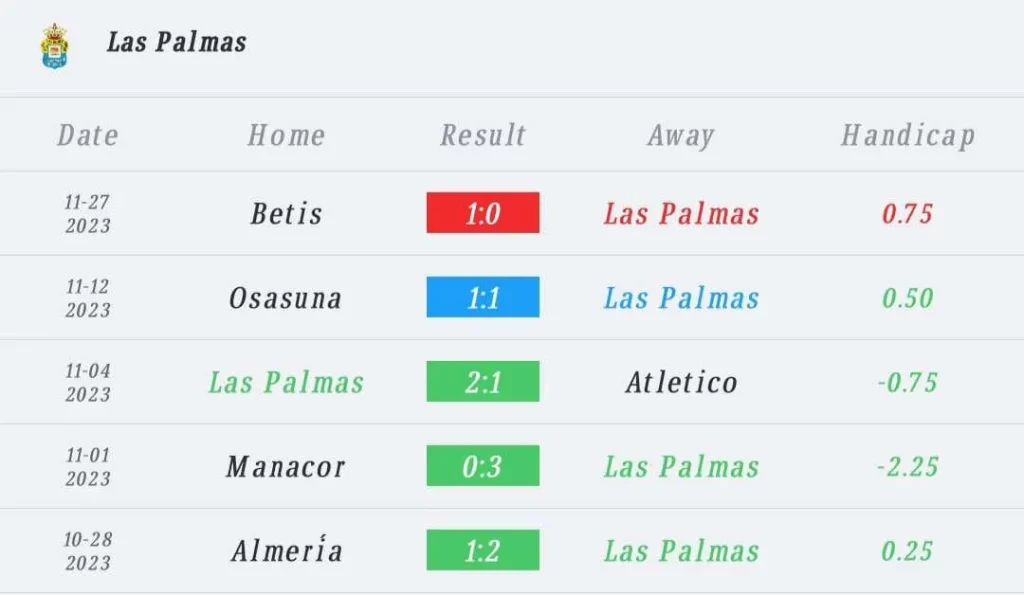
Task: Click the green 0:3 result badge
Action: (x=483, y=466)
